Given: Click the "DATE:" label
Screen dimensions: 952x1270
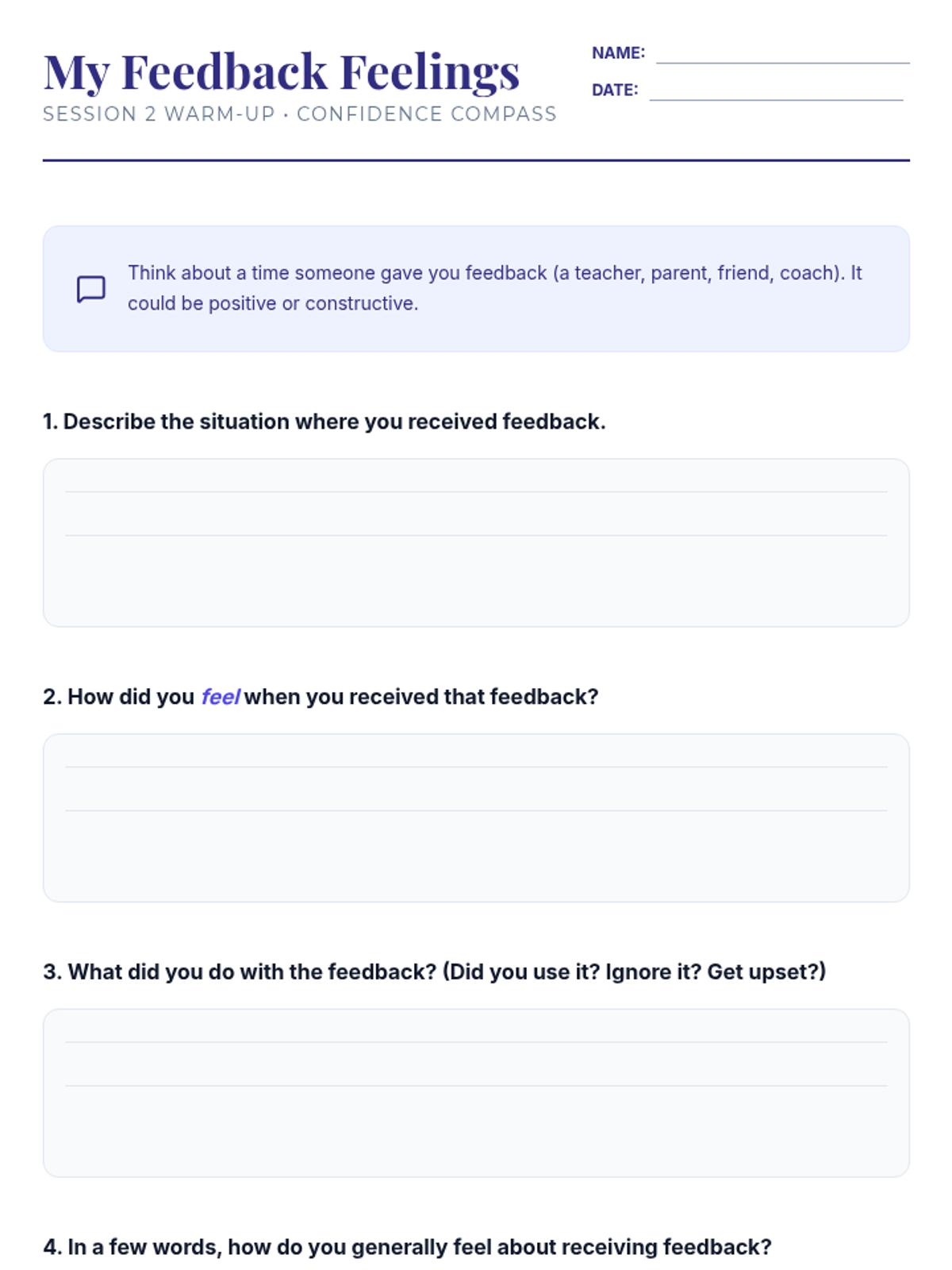Looking at the screenshot, I should click(615, 90).
